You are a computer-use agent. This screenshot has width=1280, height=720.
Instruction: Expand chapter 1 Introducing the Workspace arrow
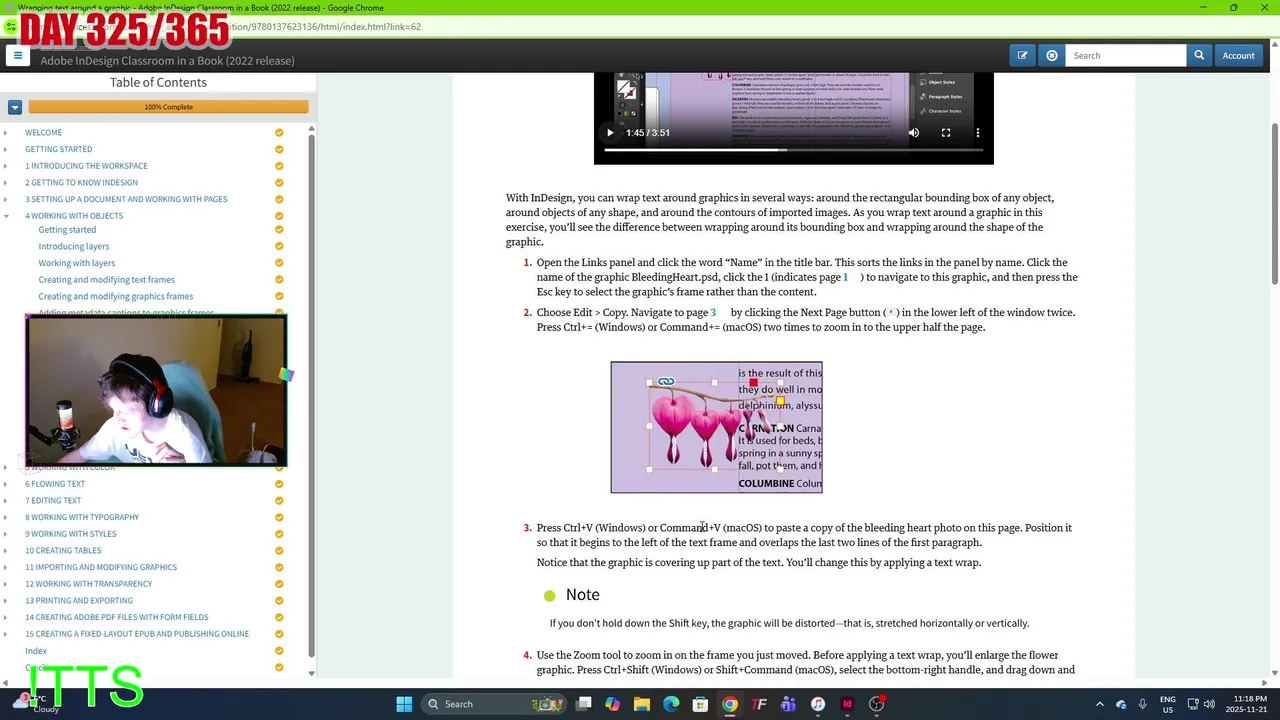(x=6, y=166)
